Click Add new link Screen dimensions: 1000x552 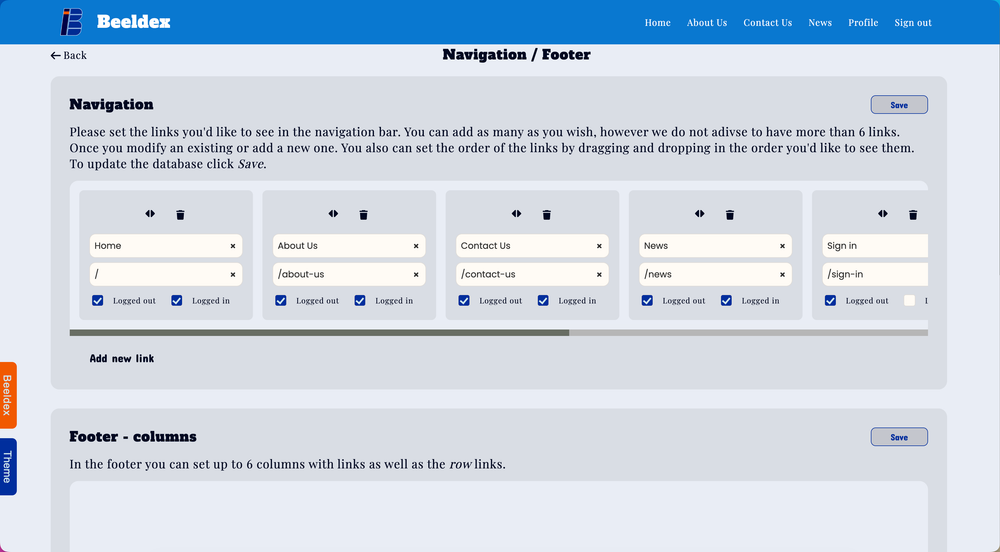[x=122, y=358]
